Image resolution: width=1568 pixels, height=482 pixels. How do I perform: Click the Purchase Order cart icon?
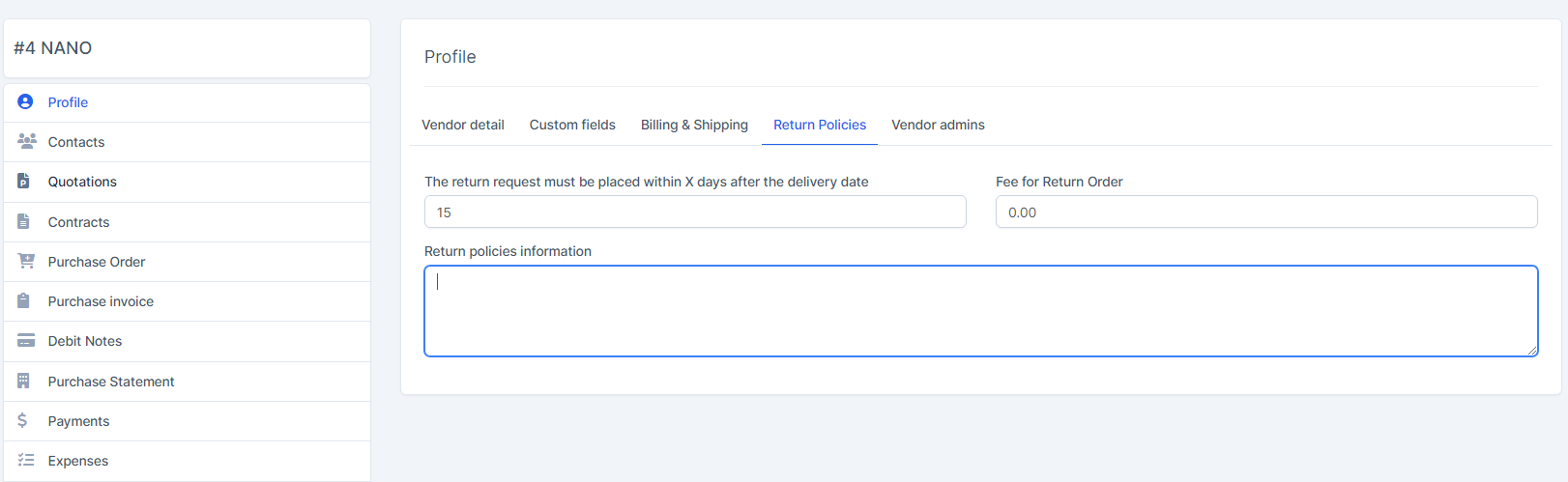tap(26, 261)
